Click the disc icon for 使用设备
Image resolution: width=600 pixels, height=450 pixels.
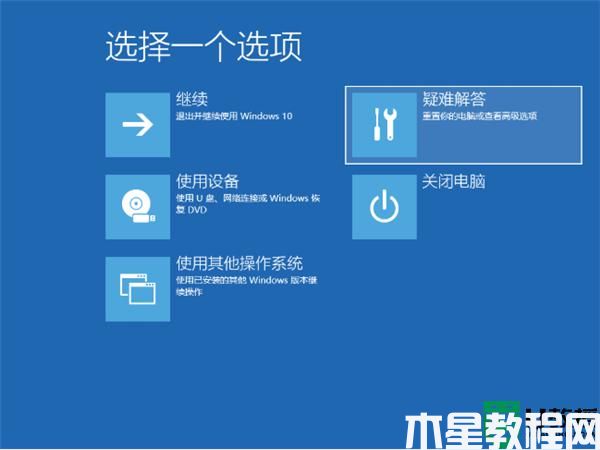tap(138, 207)
